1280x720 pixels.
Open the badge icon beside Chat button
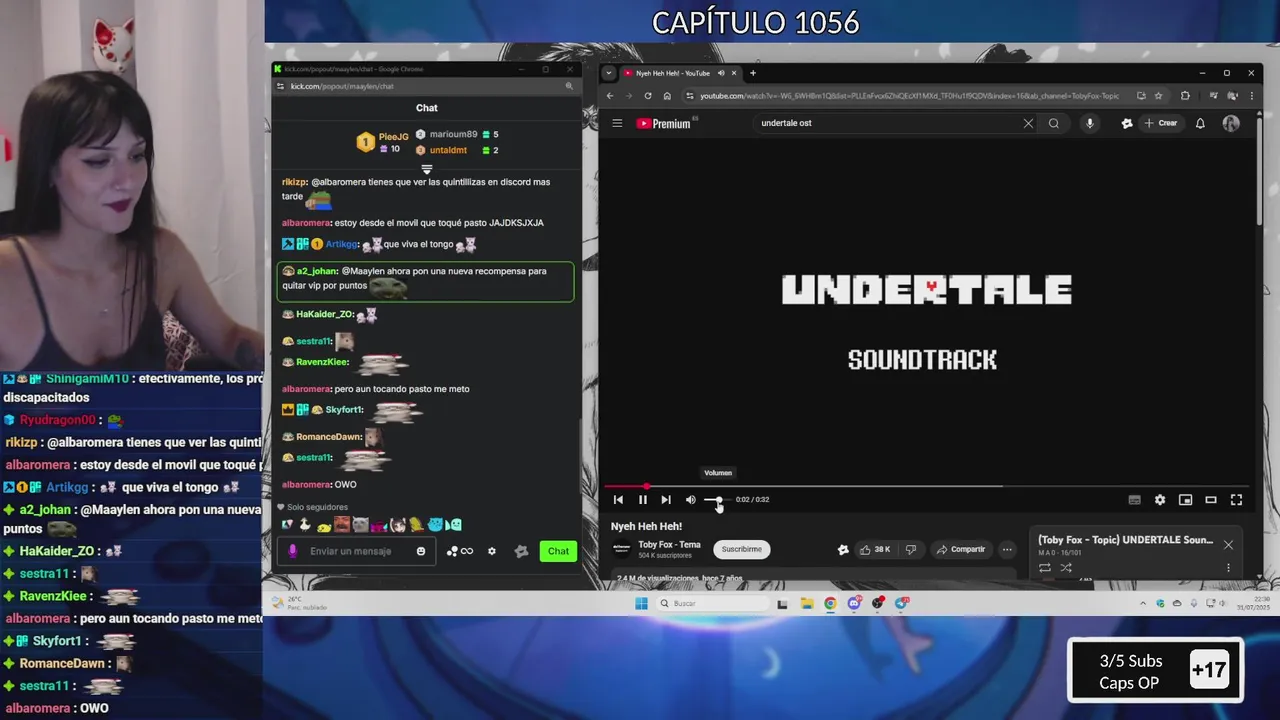coord(521,551)
